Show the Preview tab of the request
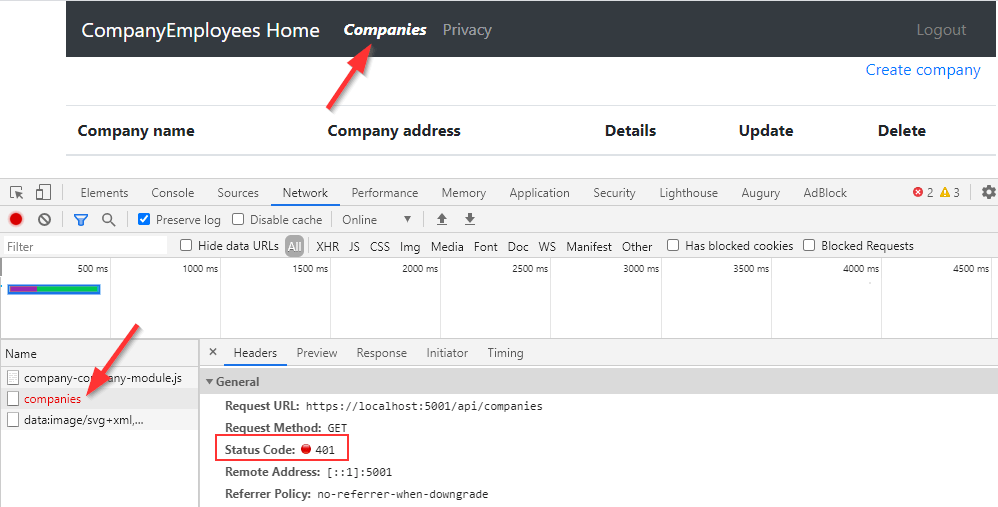Image resolution: width=998 pixels, height=507 pixels. tap(317, 353)
